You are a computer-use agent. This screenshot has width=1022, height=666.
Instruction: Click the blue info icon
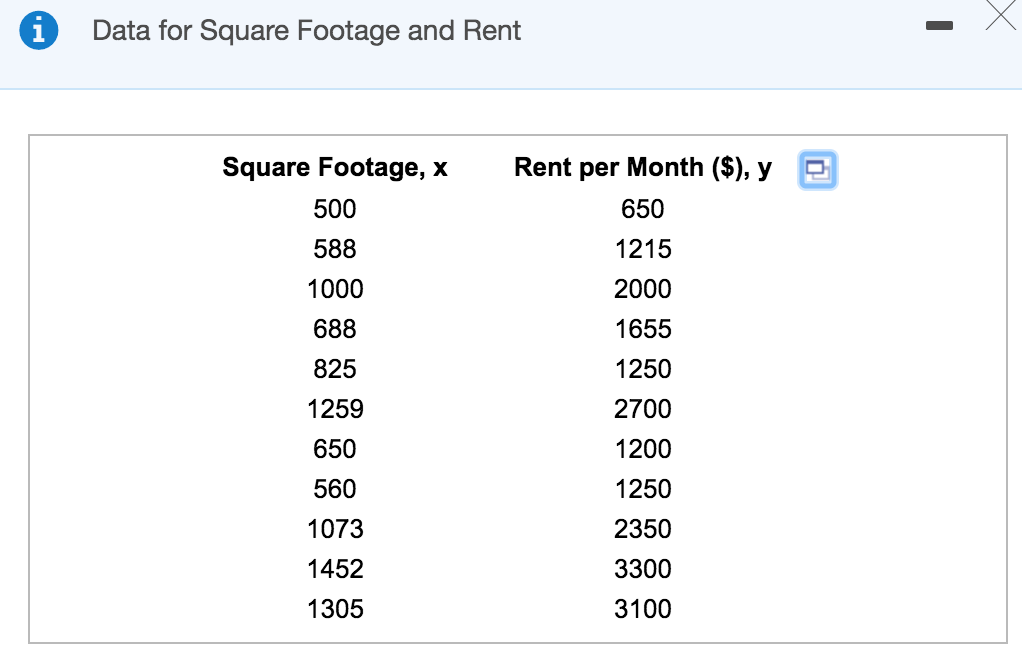[36, 31]
